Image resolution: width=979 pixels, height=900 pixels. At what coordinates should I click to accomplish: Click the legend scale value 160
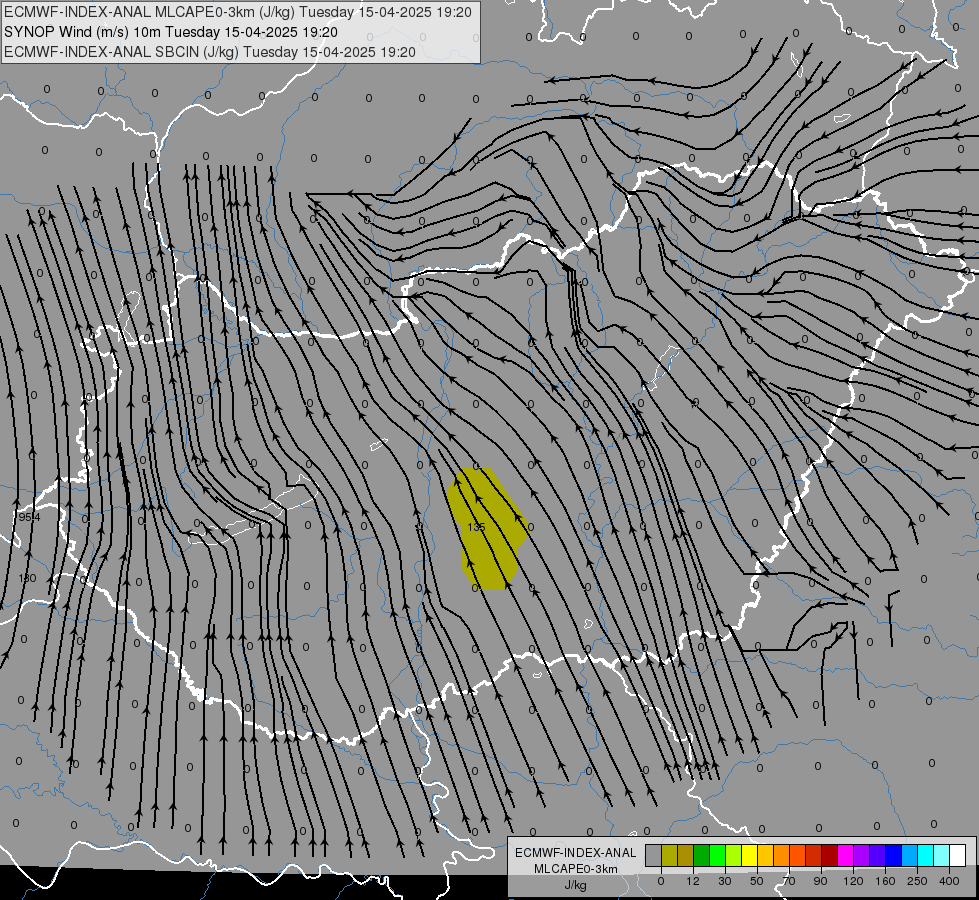[885, 881]
